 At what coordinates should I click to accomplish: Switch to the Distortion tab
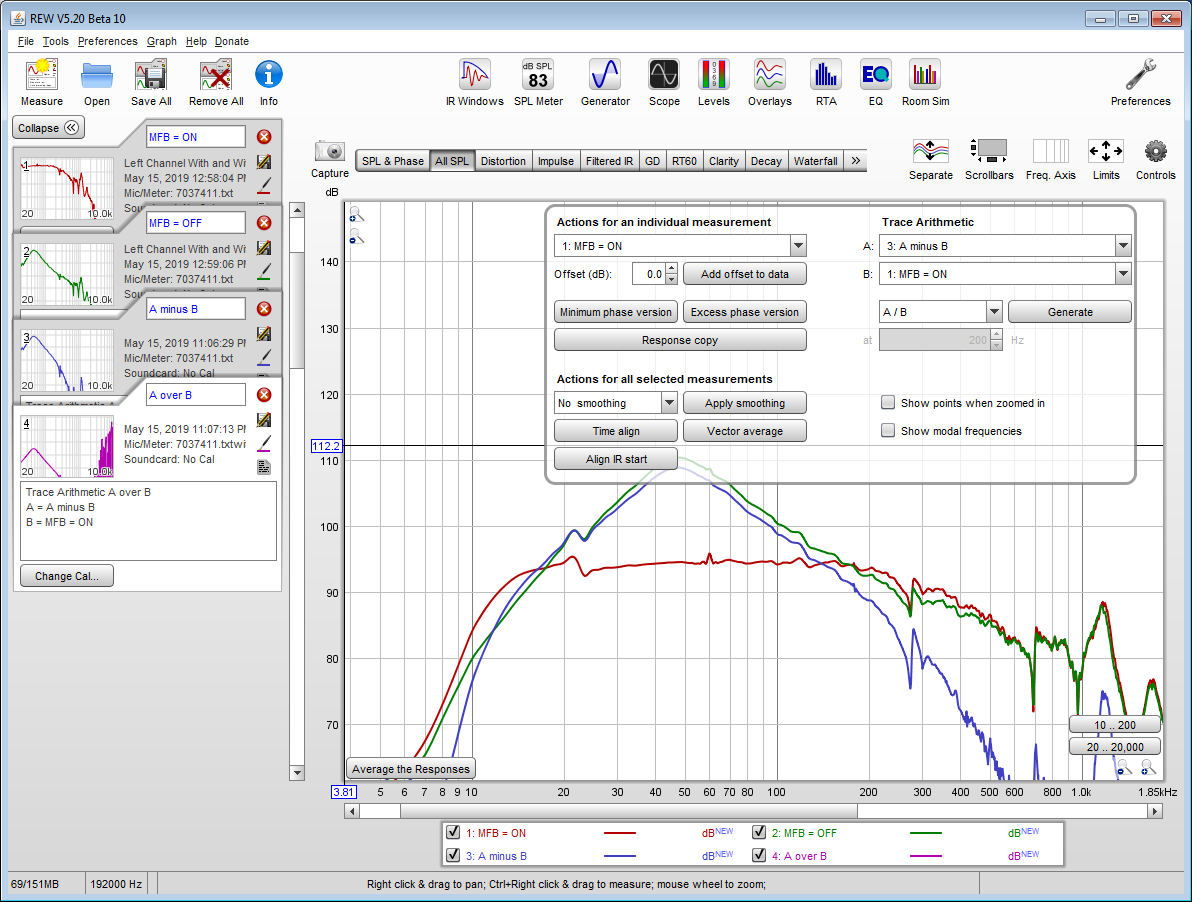(502, 161)
